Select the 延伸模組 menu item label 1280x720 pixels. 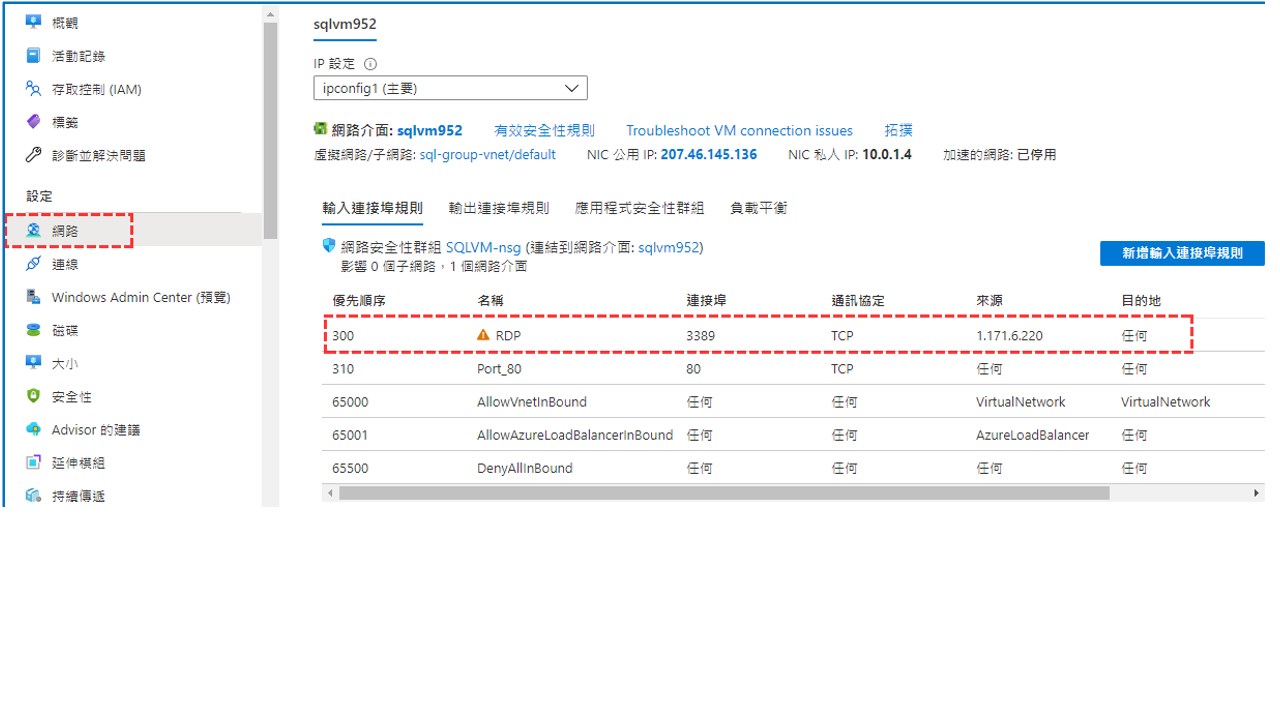tap(78, 463)
